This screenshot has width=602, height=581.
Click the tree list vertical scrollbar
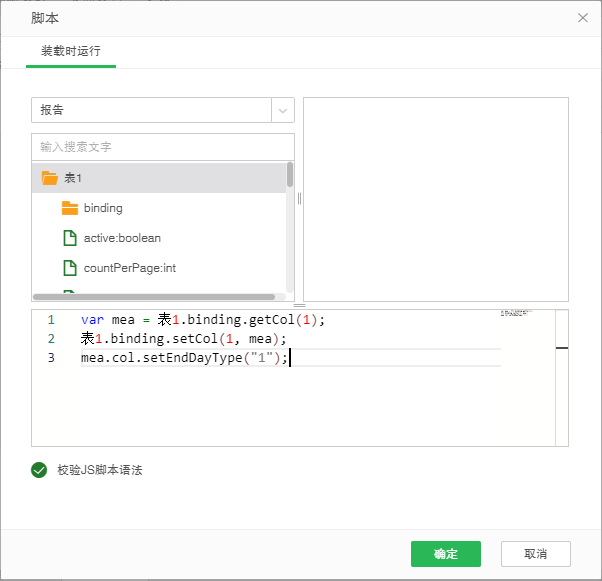point(290,176)
